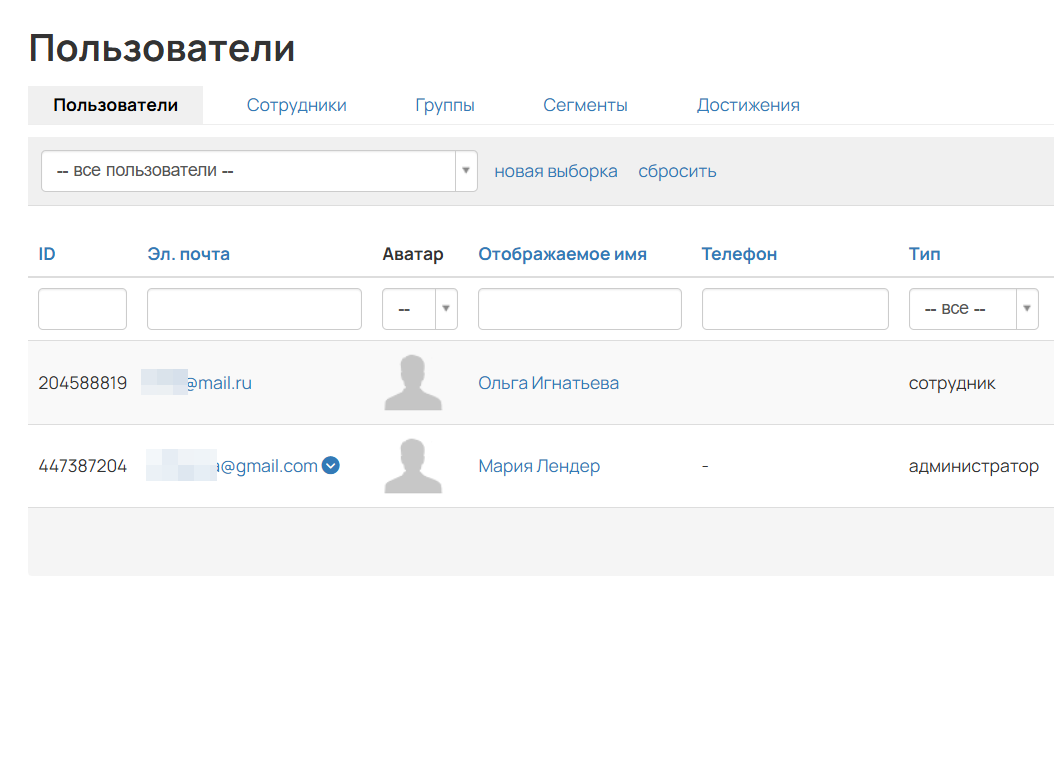Click the verified badge next to gmail address
Image resolution: width=1054 pixels, height=762 pixels.
[331, 465]
